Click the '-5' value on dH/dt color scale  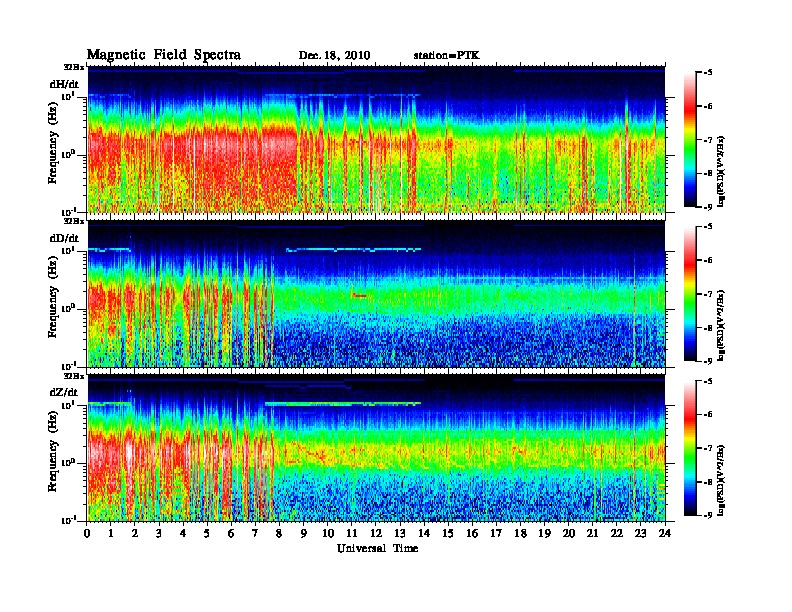coord(707,73)
